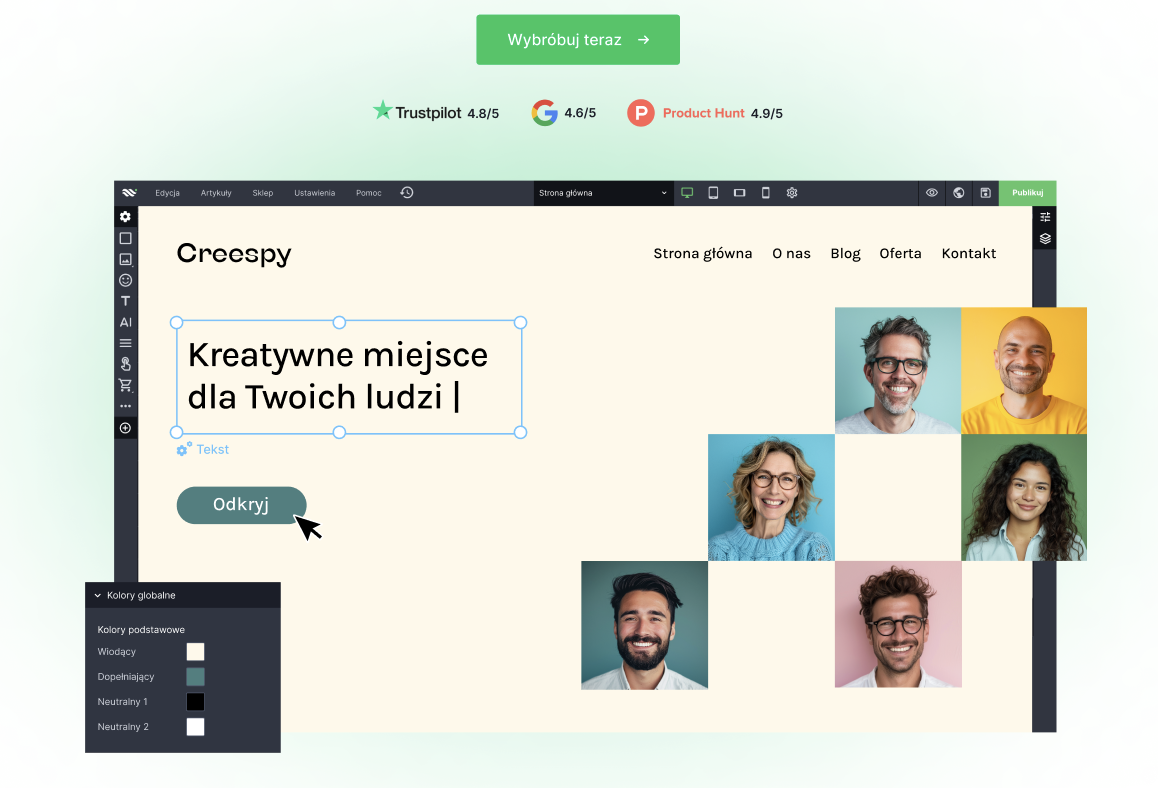
Task: Open the emoji element tool
Action: click(125, 280)
